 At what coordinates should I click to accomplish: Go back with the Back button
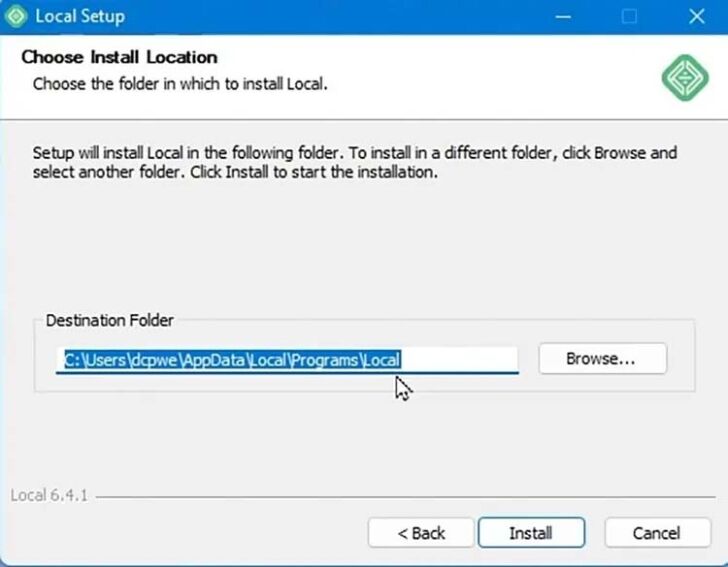421,533
